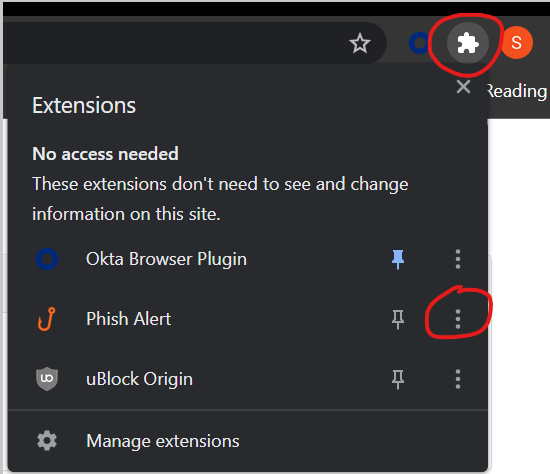Screen dimensions: 550x474
Task: Open the three-dot menu for Phish Alert
Action: coord(458,319)
